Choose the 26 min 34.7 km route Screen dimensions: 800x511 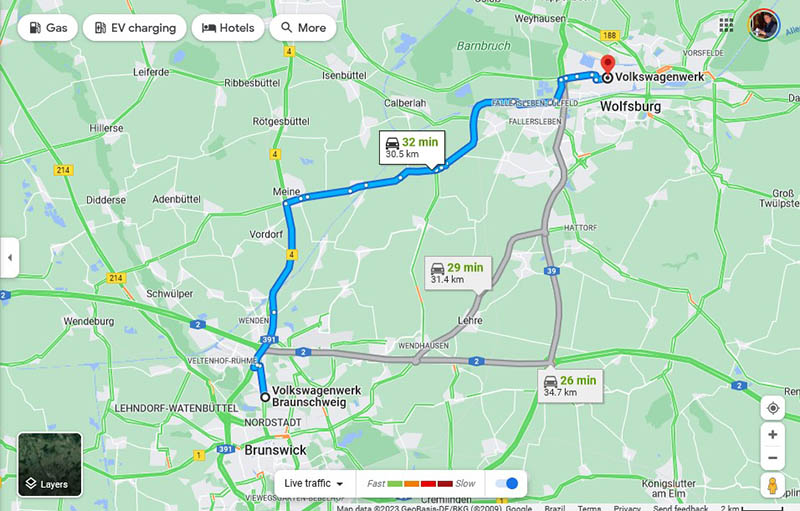570,386
